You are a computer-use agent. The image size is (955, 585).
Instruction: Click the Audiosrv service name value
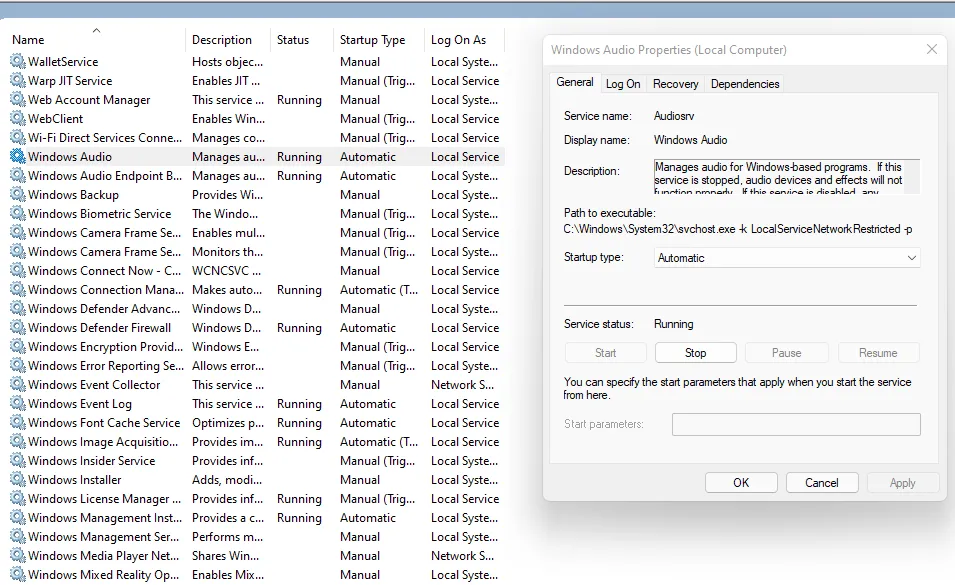point(674,116)
